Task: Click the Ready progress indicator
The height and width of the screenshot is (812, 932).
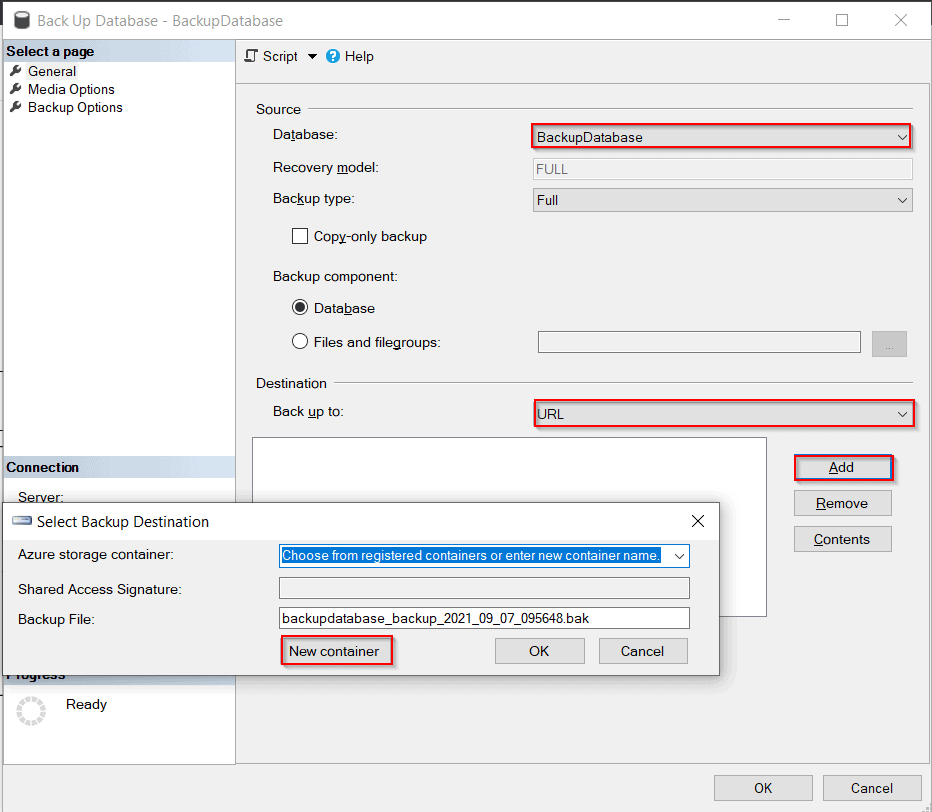Action: click(31, 711)
